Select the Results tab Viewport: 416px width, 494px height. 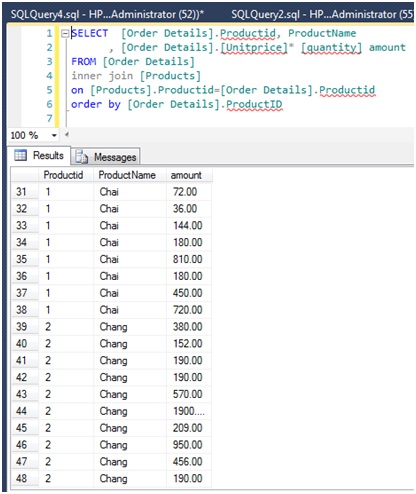(39, 155)
